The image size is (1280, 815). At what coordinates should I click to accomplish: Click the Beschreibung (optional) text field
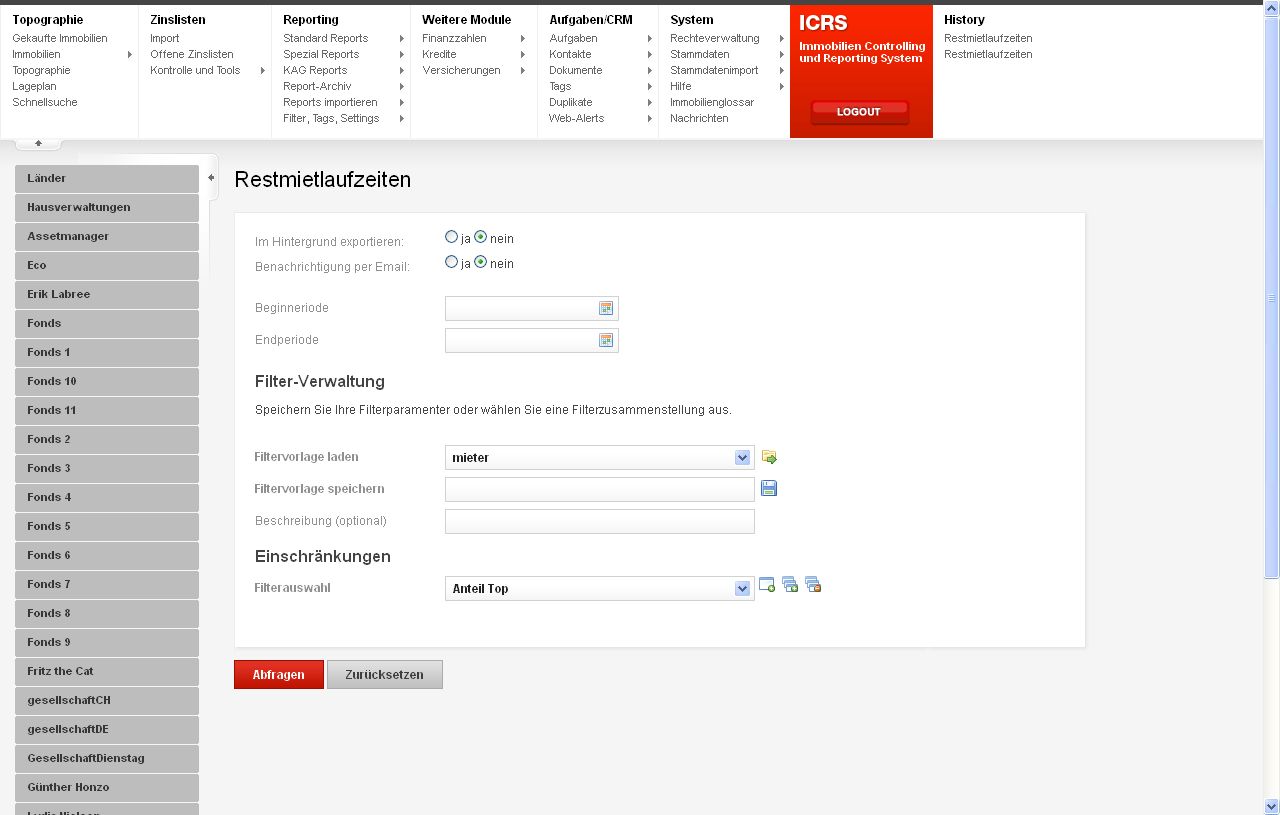600,521
